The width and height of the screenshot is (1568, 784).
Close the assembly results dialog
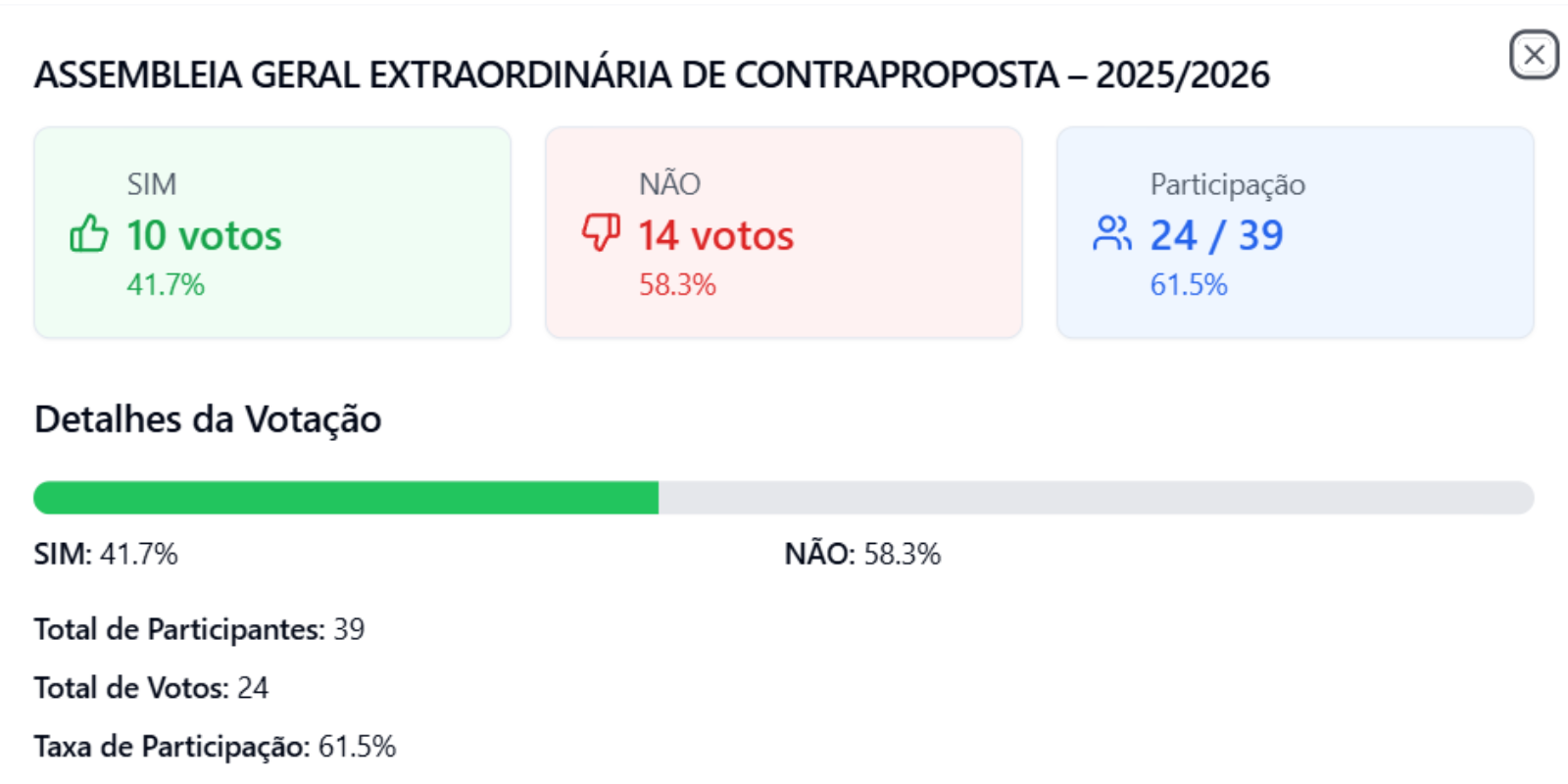(1534, 55)
